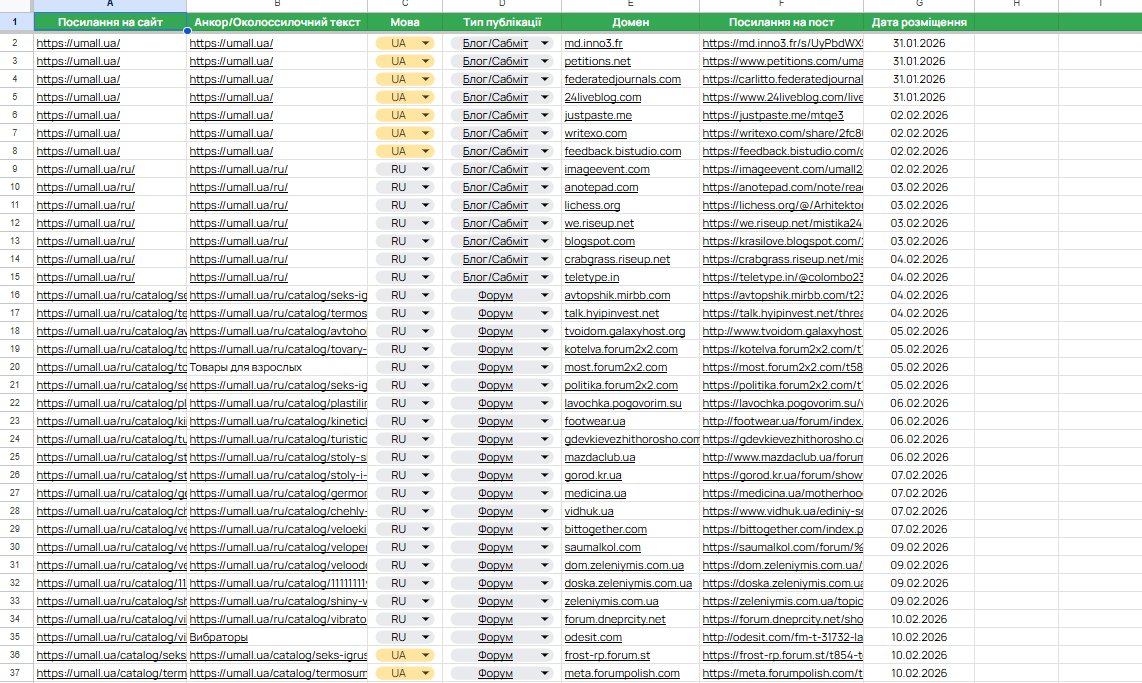This screenshot has width=1142, height=683.
Task: Select the Домен header cell
Action: [630, 22]
